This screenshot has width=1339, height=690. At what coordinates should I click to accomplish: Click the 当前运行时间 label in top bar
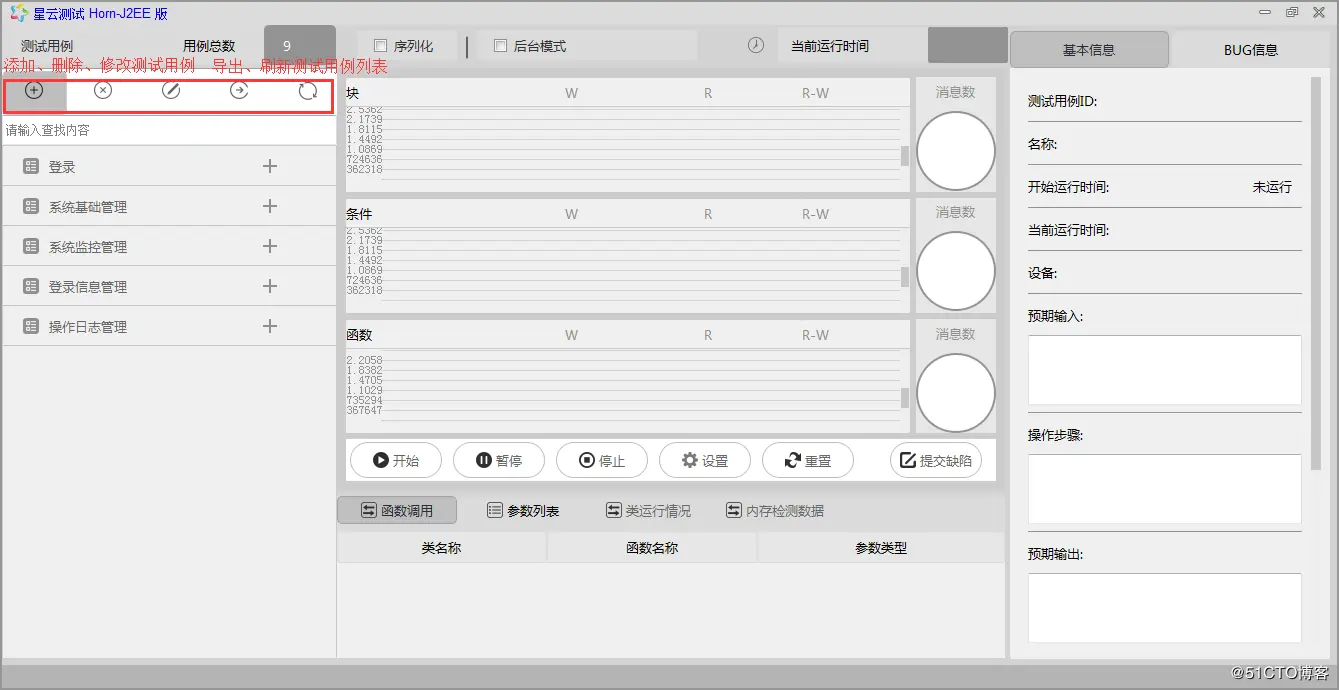(x=830, y=46)
